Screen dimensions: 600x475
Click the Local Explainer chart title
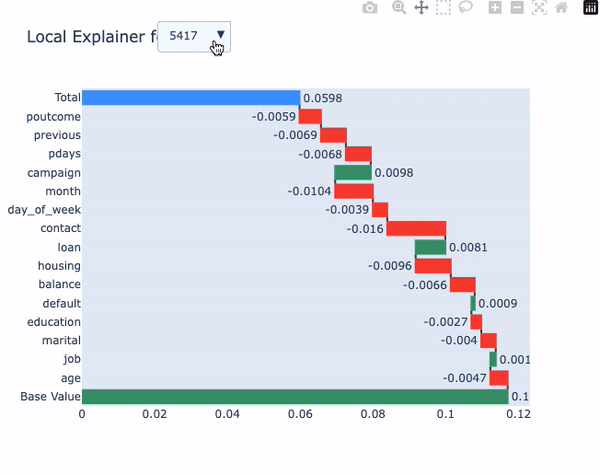(92, 37)
